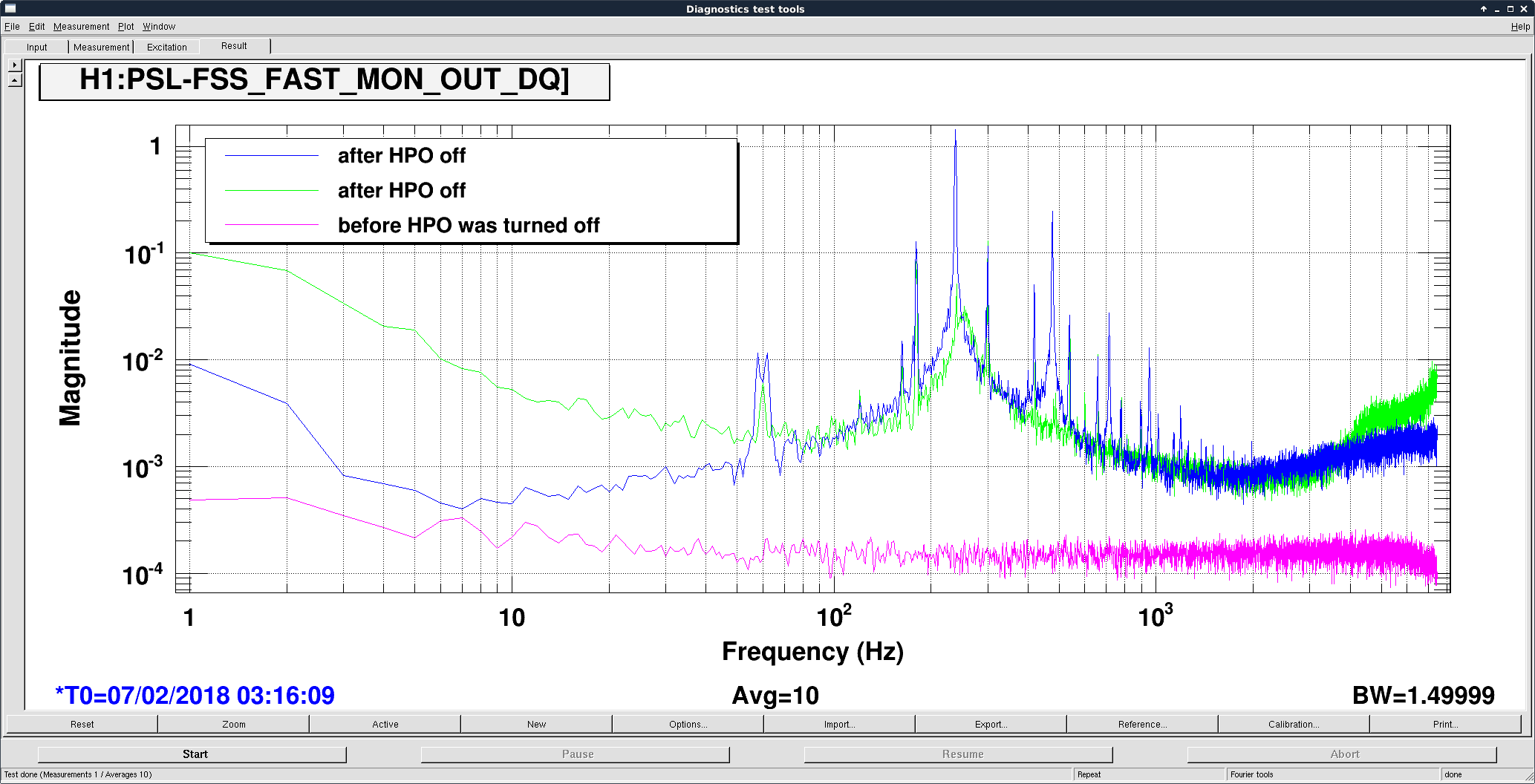Click the Import button
This screenshot has width=1535, height=784.
tap(839, 724)
